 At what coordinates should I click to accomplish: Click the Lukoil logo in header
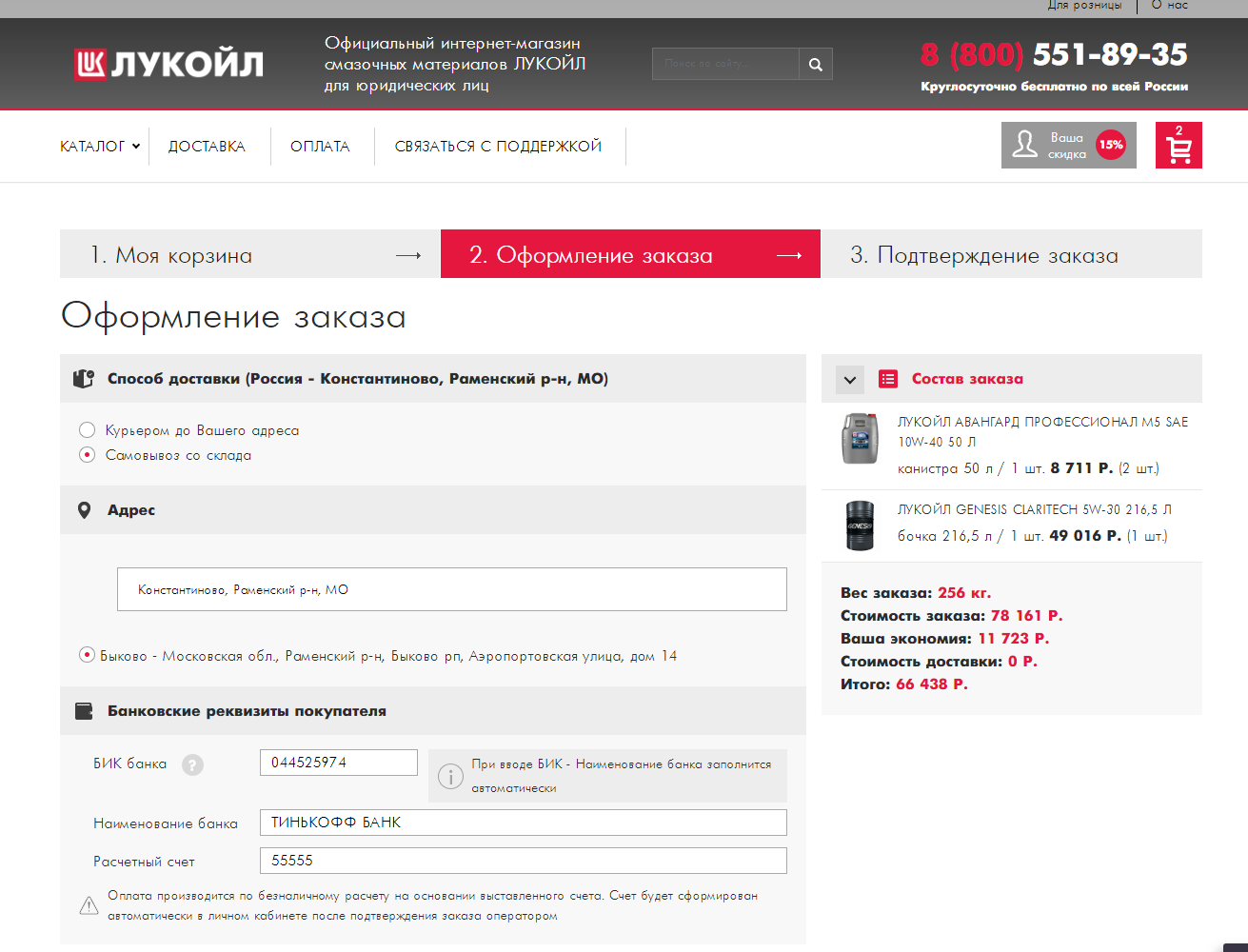click(168, 64)
